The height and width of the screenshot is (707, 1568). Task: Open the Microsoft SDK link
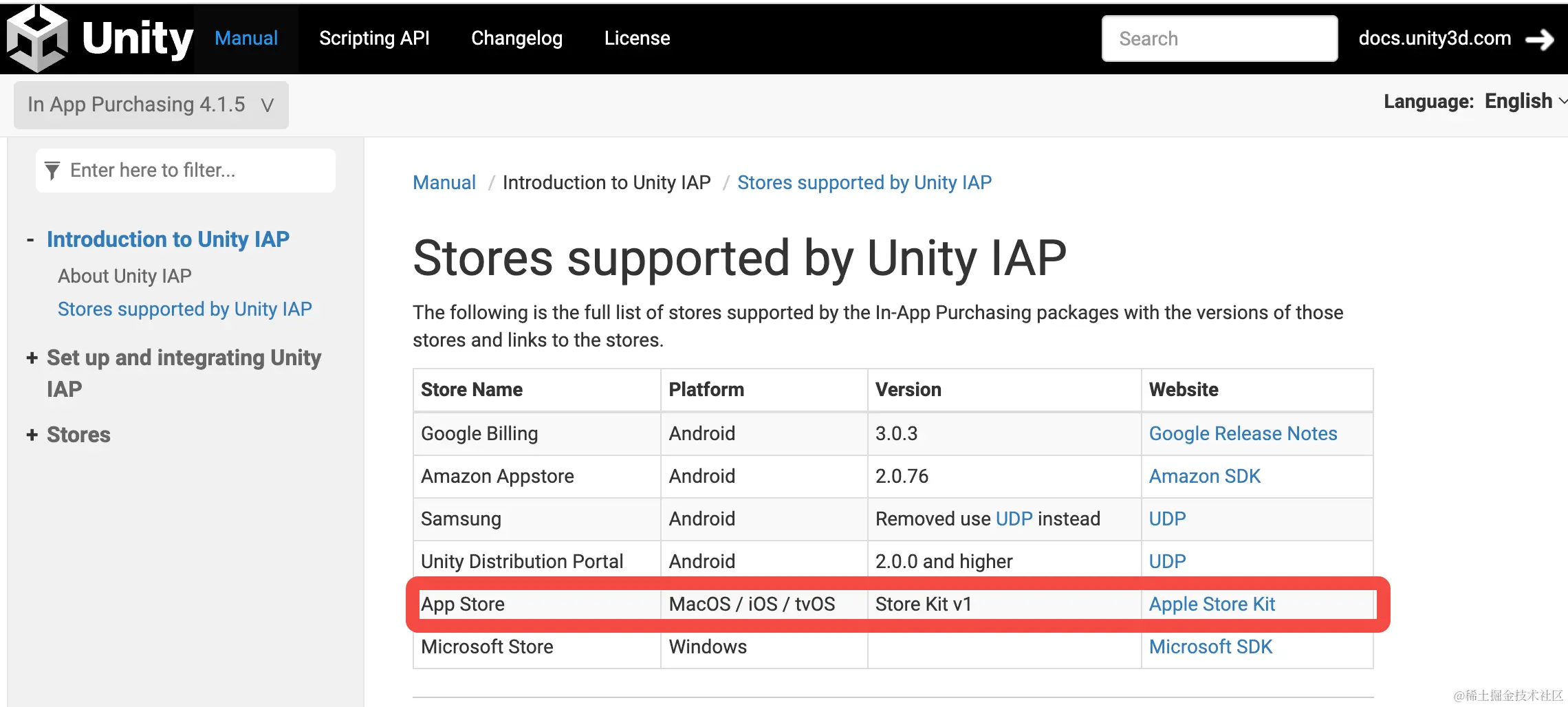tap(1210, 646)
